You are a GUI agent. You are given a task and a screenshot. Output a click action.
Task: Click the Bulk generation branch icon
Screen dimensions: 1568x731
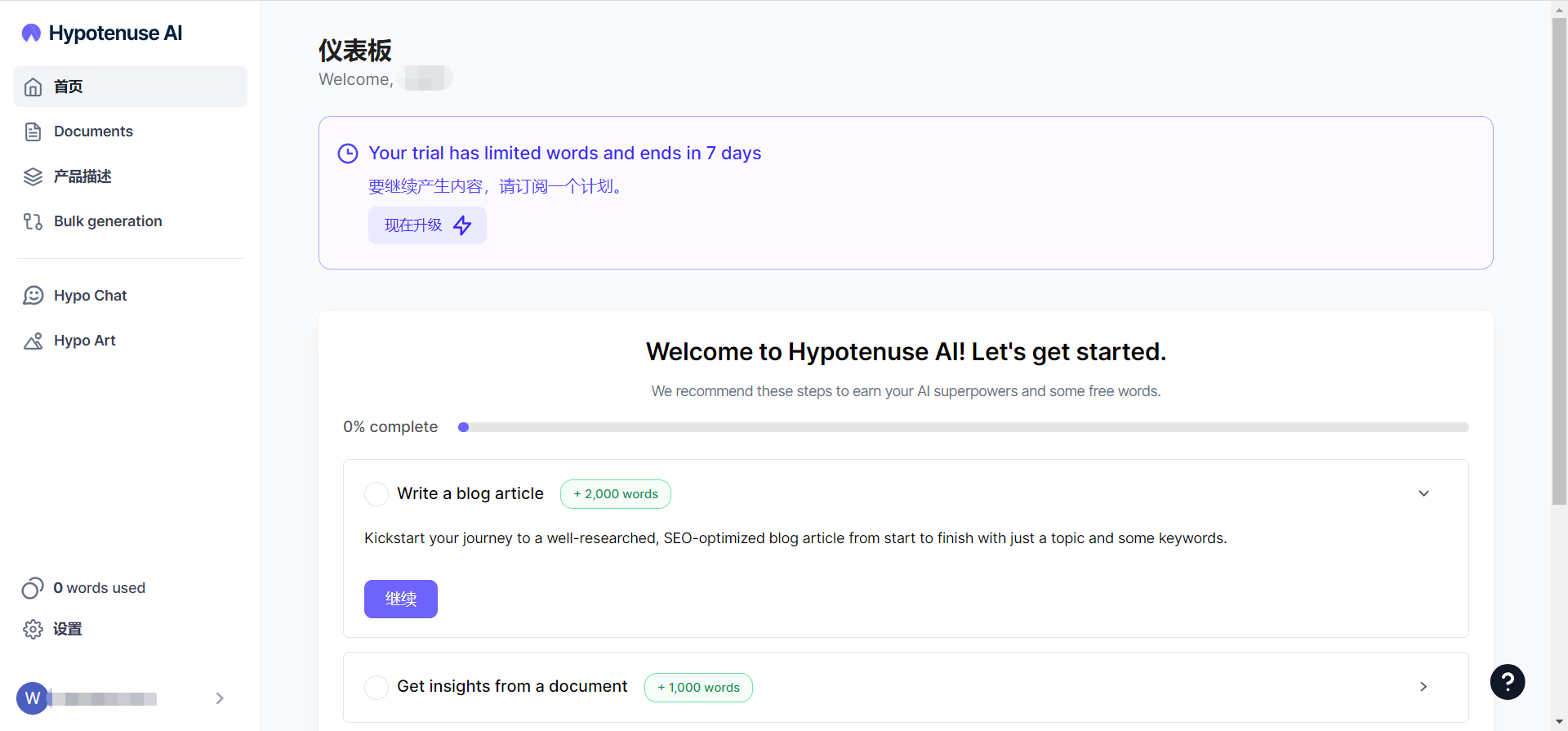33,221
